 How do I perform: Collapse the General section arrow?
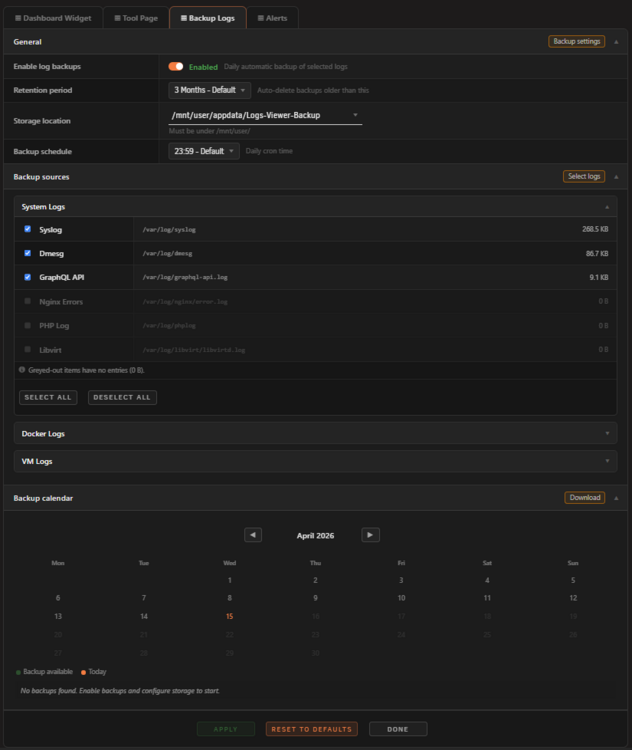click(616, 42)
